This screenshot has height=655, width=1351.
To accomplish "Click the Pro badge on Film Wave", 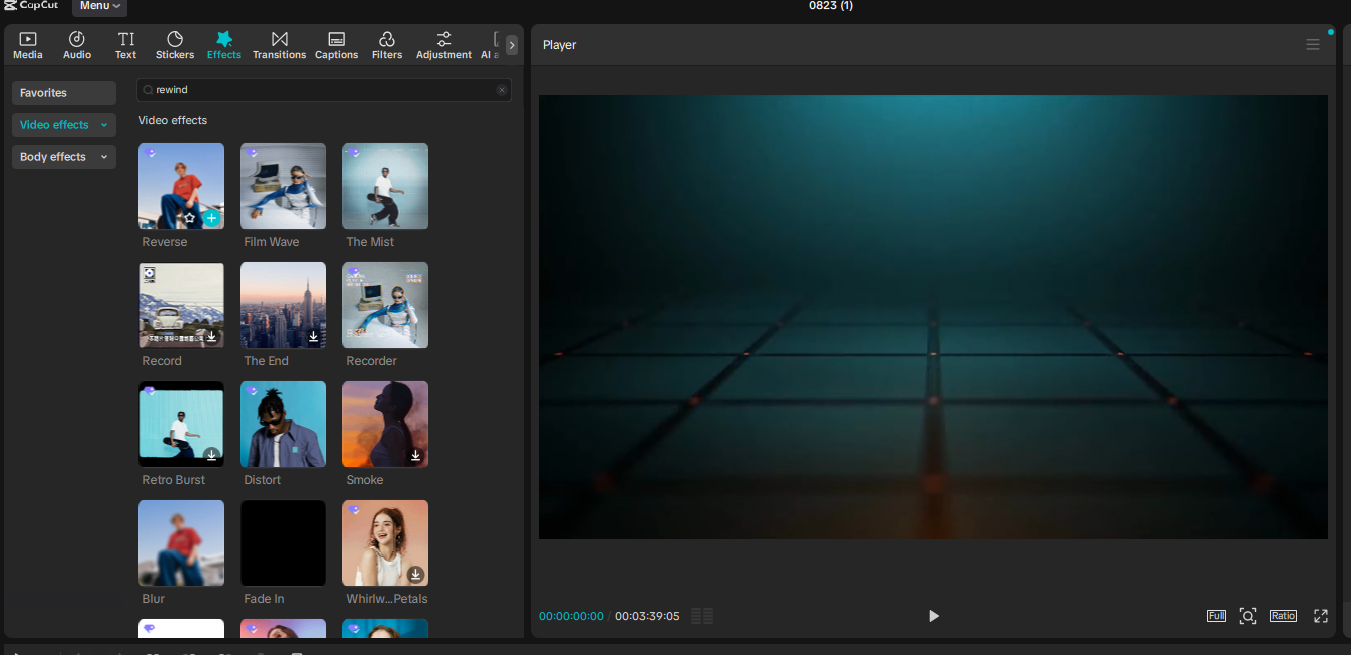I will coord(253,153).
